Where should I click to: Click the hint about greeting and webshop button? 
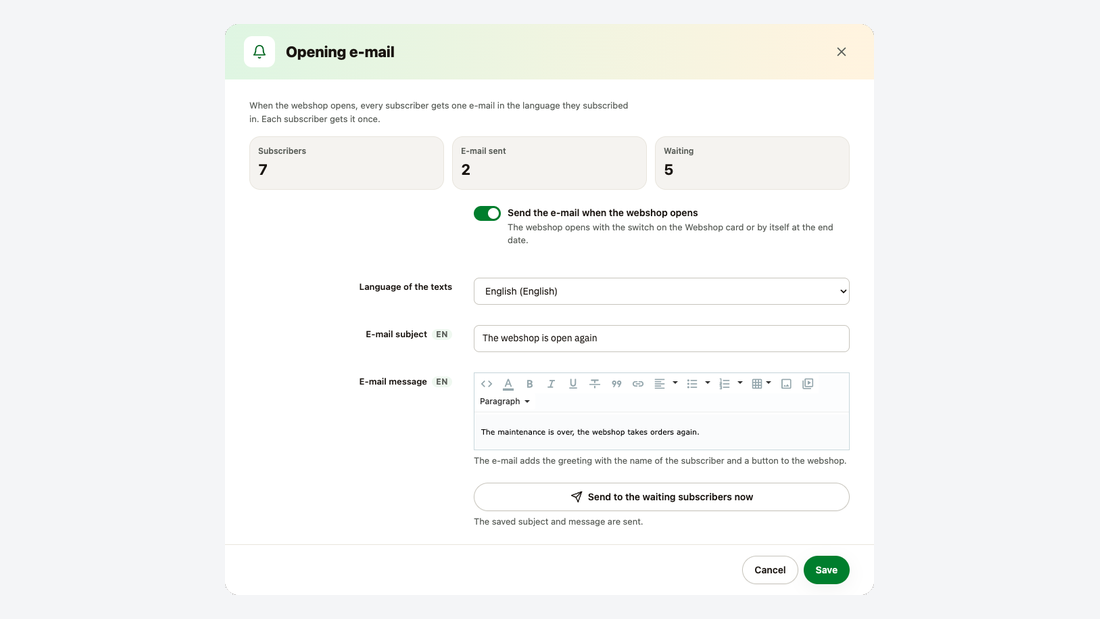(660, 461)
